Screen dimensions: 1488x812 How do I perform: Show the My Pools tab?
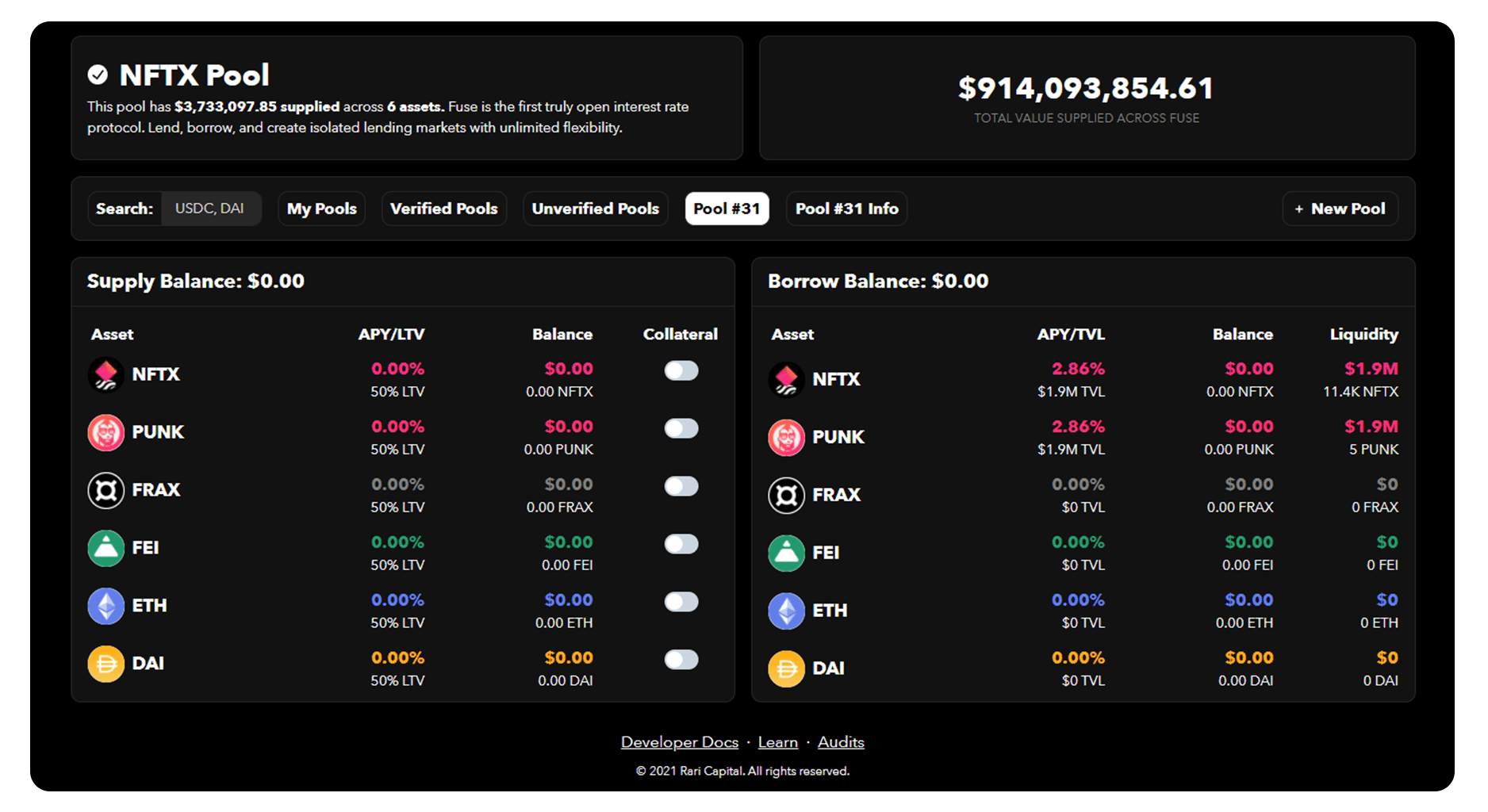pos(321,209)
